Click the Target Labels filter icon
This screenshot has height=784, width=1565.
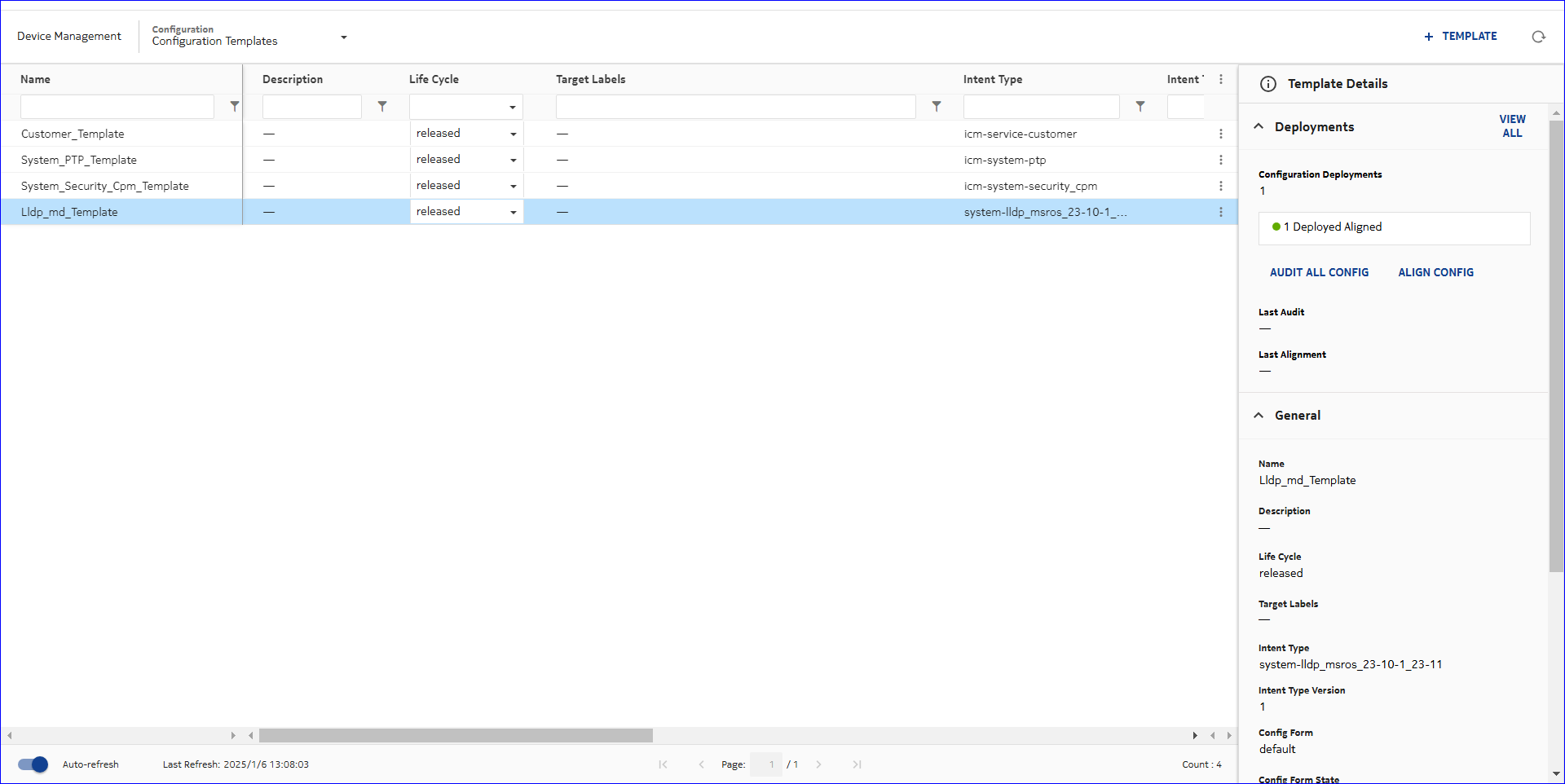pyautogui.click(x=937, y=107)
